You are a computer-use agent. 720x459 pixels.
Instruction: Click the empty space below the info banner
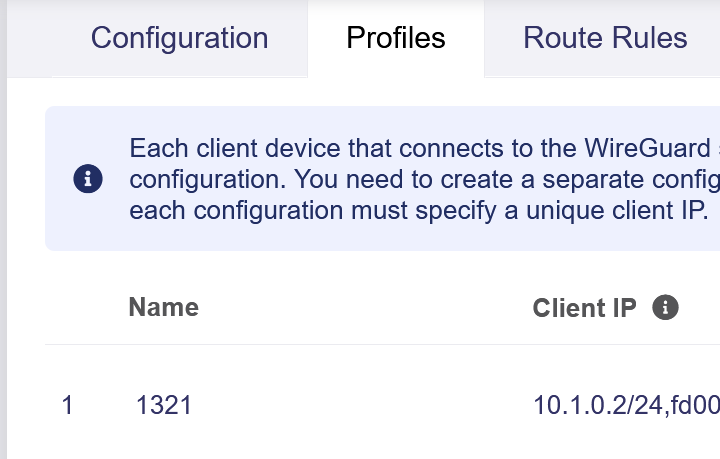pos(380,264)
